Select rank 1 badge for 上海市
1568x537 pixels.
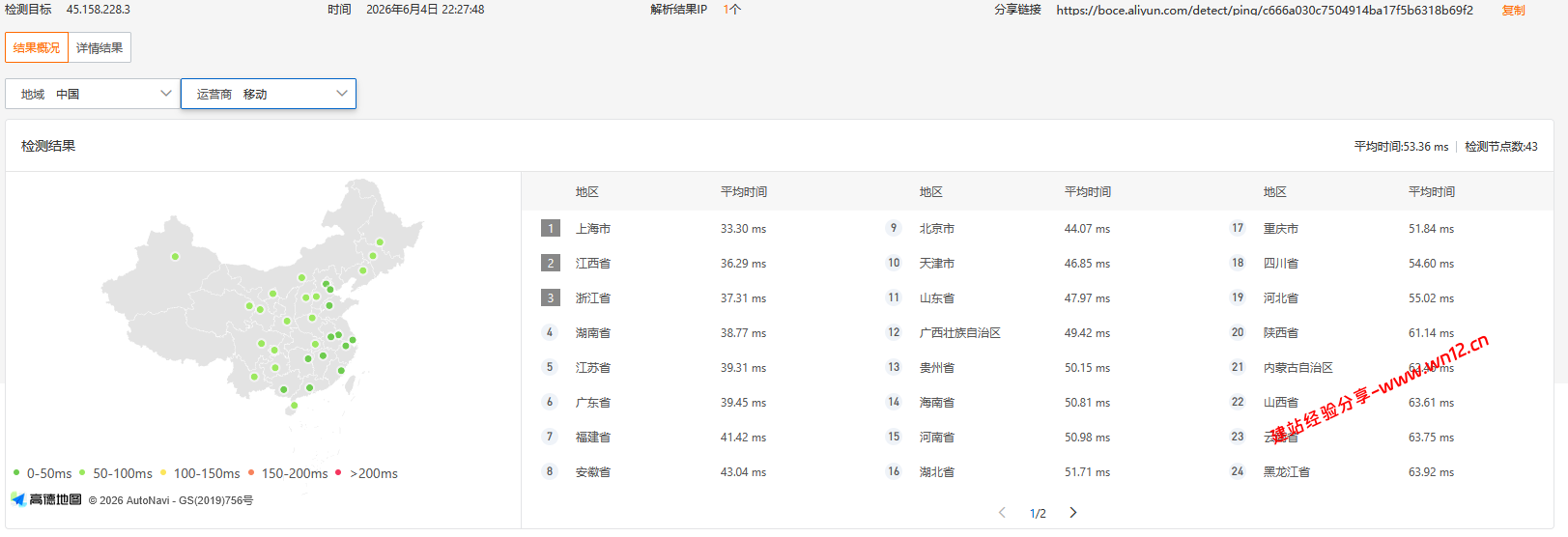pyautogui.click(x=551, y=229)
